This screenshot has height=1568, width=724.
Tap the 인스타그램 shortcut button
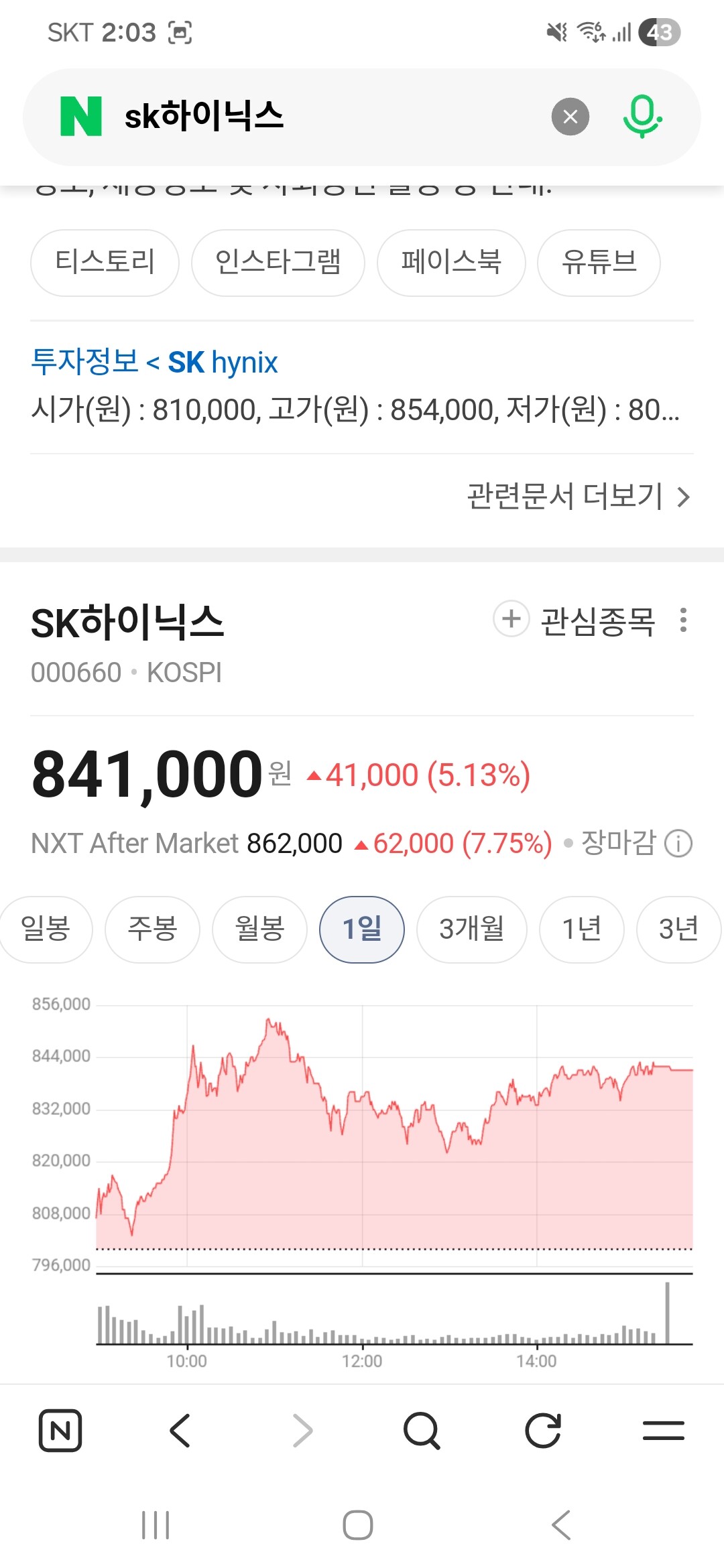(278, 262)
